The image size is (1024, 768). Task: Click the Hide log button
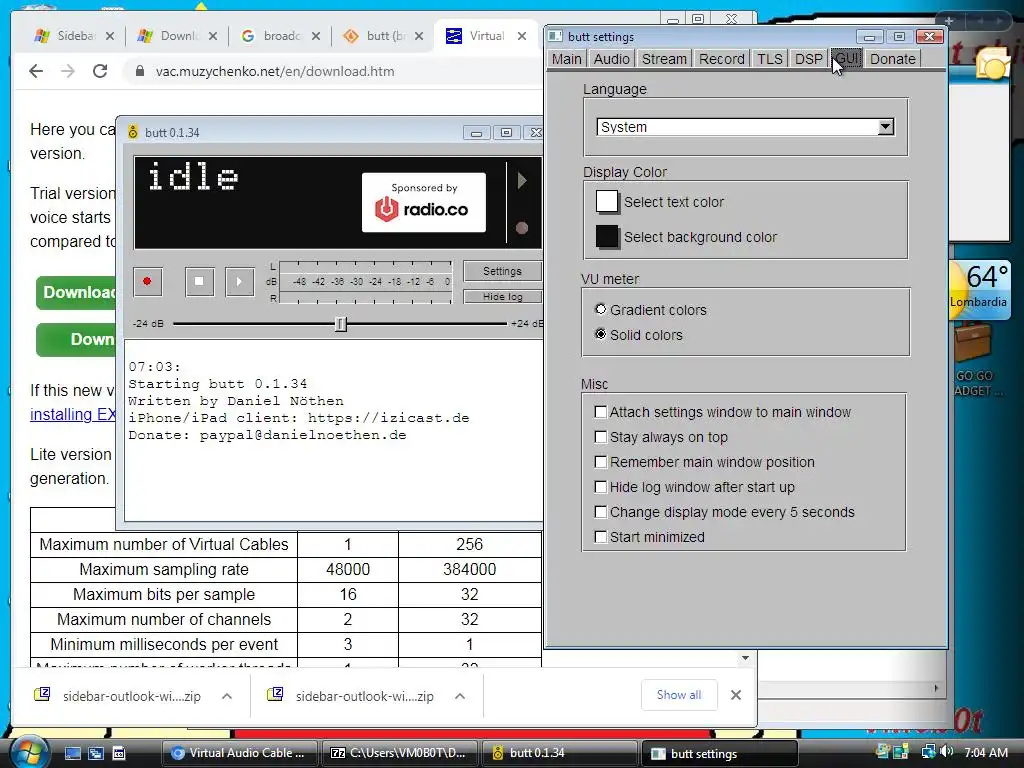tap(502, 296)
